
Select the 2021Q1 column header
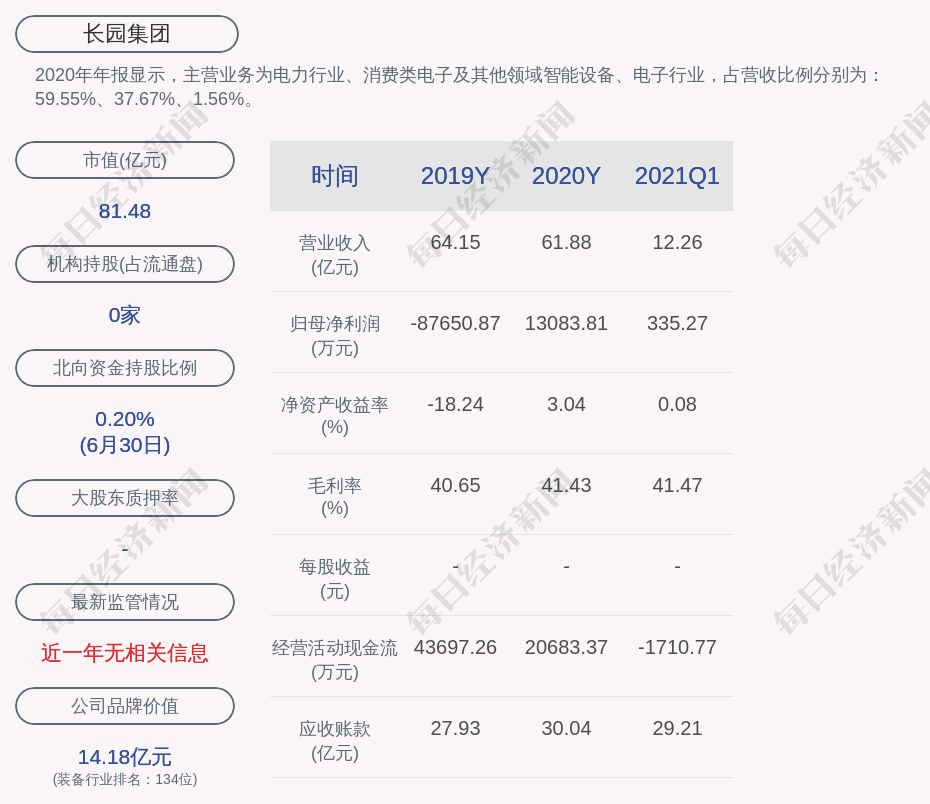[677, 176]
